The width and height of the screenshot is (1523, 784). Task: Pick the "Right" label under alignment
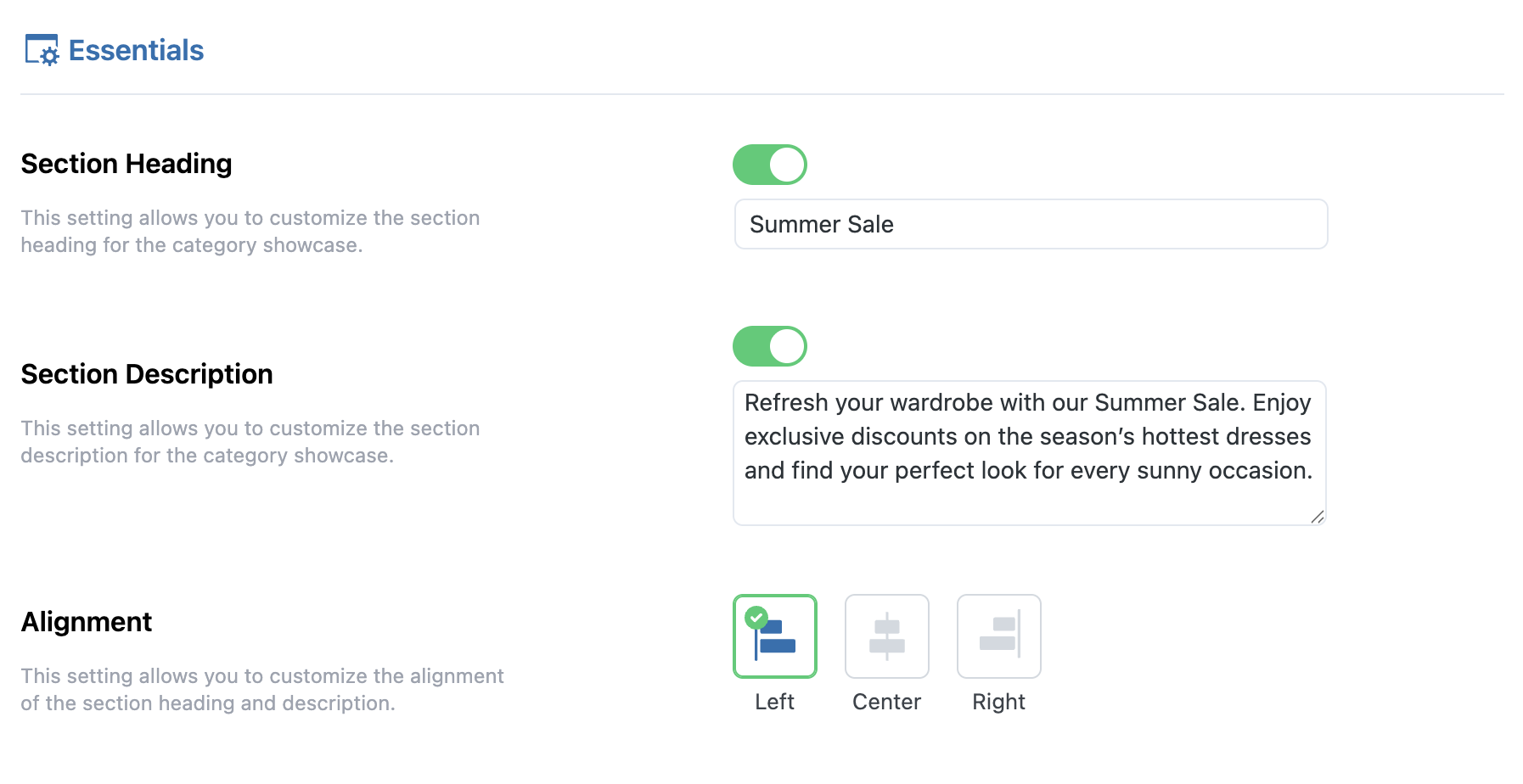(998, 702)
